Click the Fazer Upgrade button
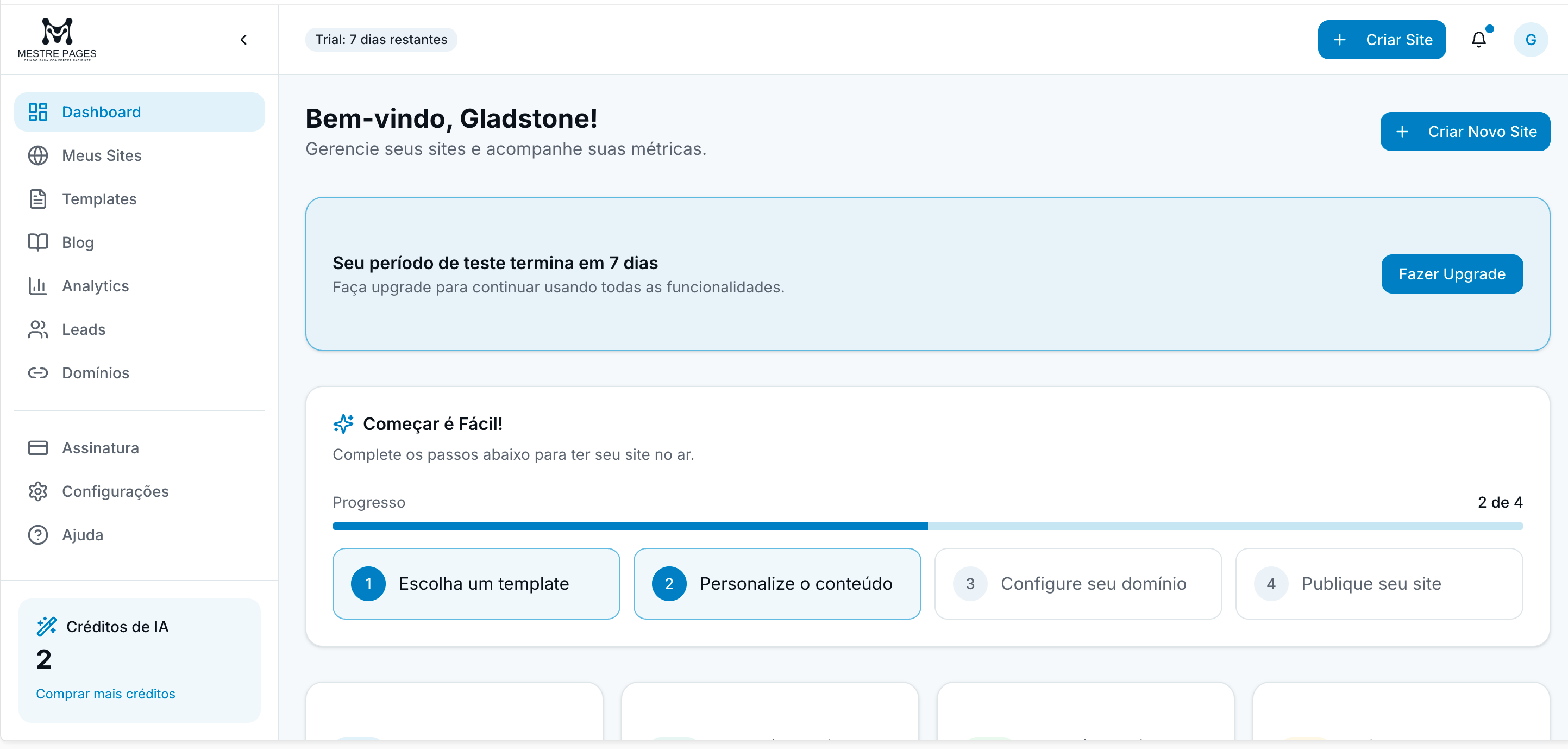Viewport: 1568px width, 749px height. point(1452,273)
